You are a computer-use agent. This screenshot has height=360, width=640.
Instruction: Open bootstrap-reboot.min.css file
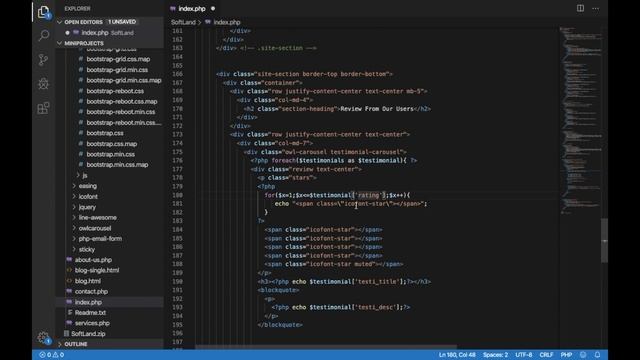(120, 112)
